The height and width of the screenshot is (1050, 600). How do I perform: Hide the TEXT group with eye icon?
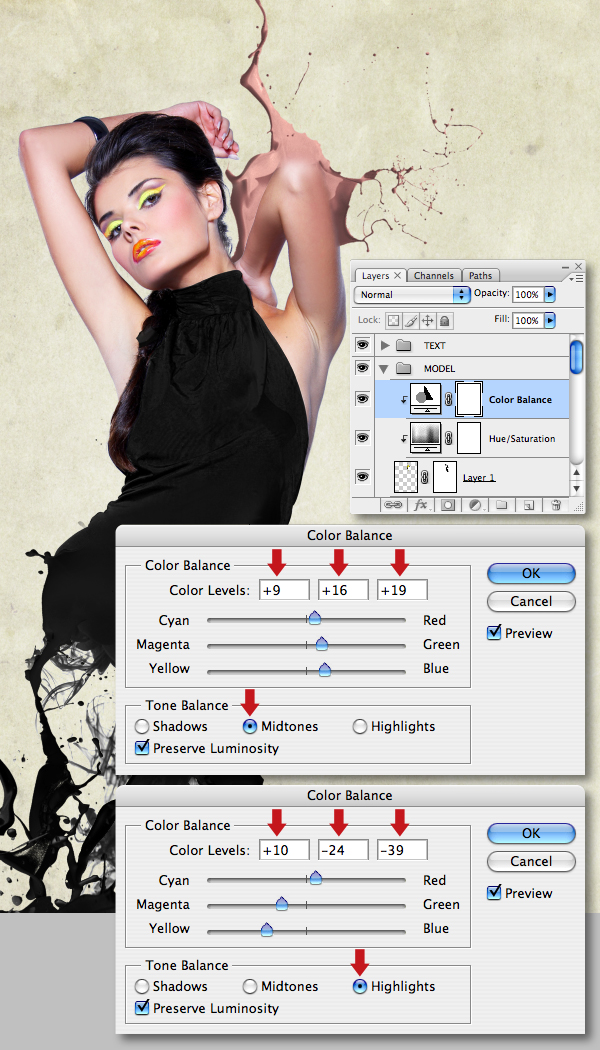pos(363,345)
